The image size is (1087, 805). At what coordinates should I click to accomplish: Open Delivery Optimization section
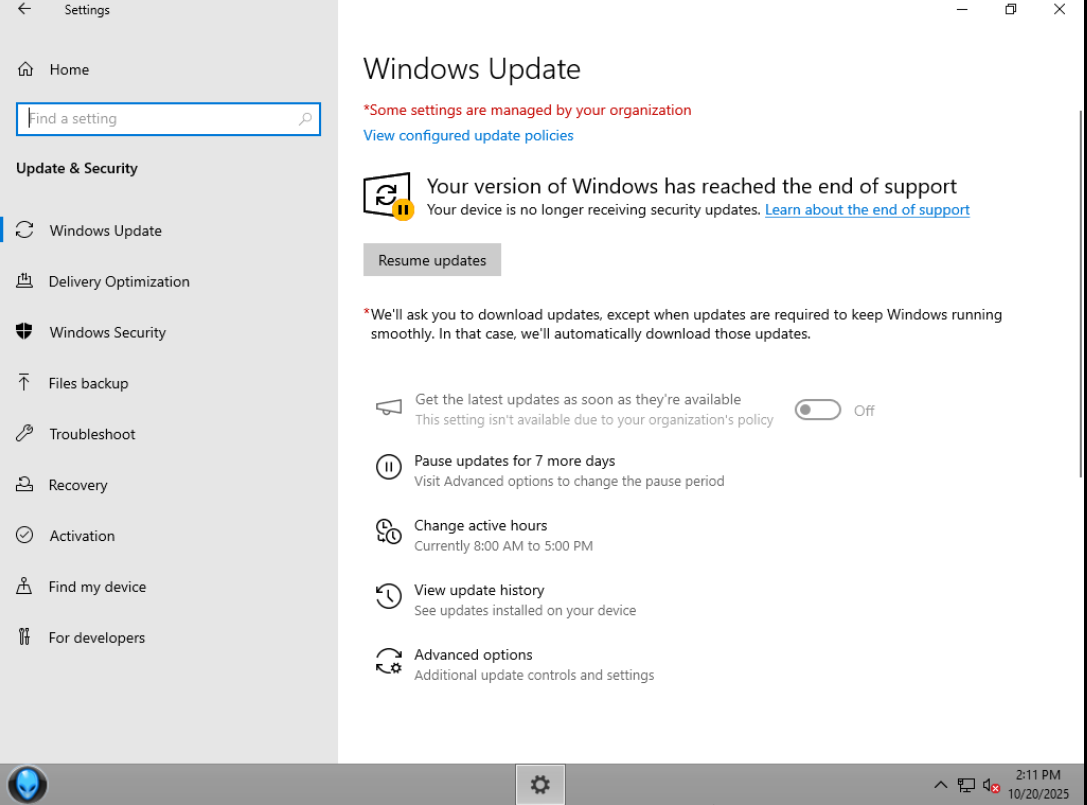click(119, 282)
